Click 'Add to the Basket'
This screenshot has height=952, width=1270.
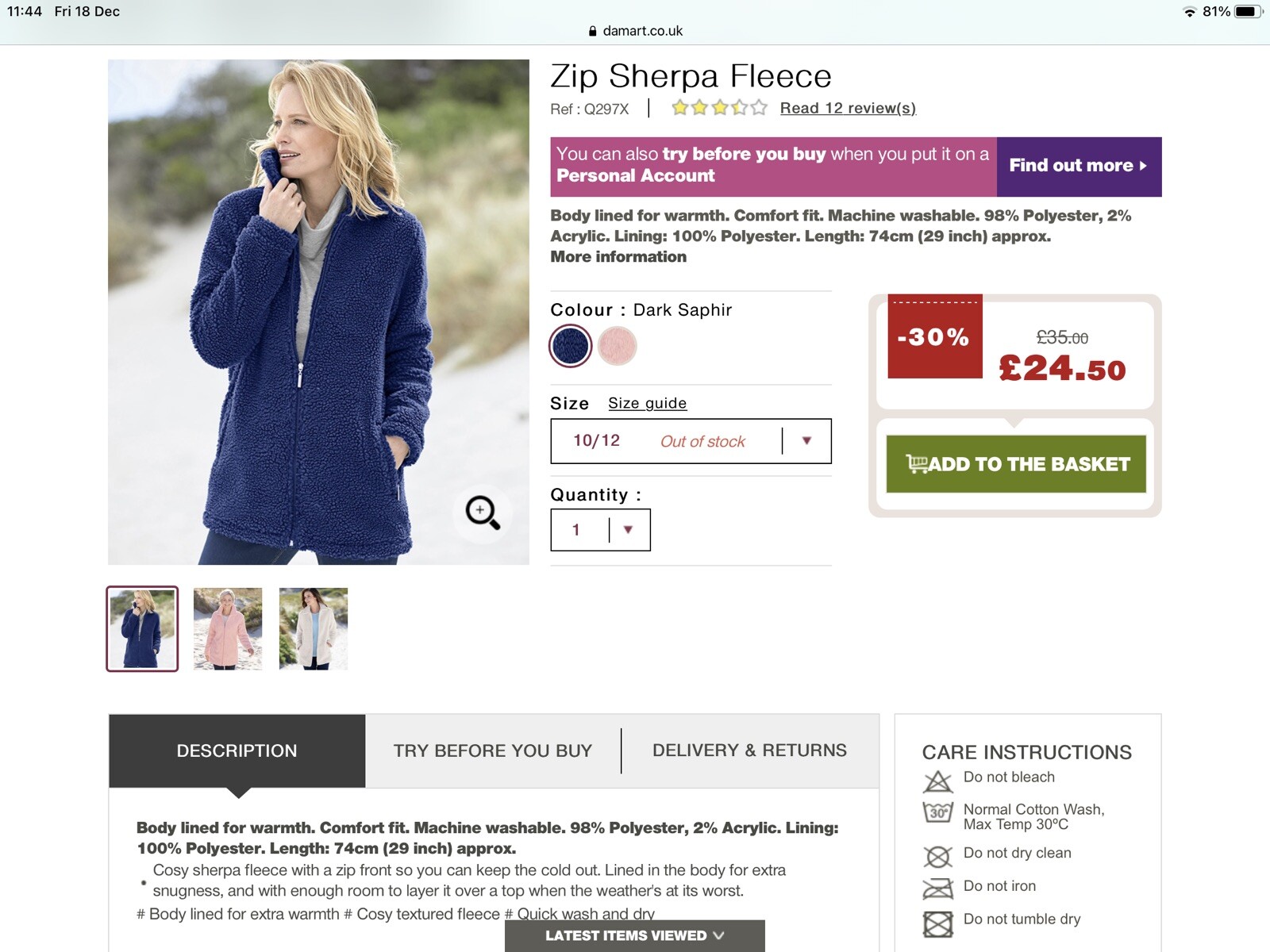[x=1016, y=464]
